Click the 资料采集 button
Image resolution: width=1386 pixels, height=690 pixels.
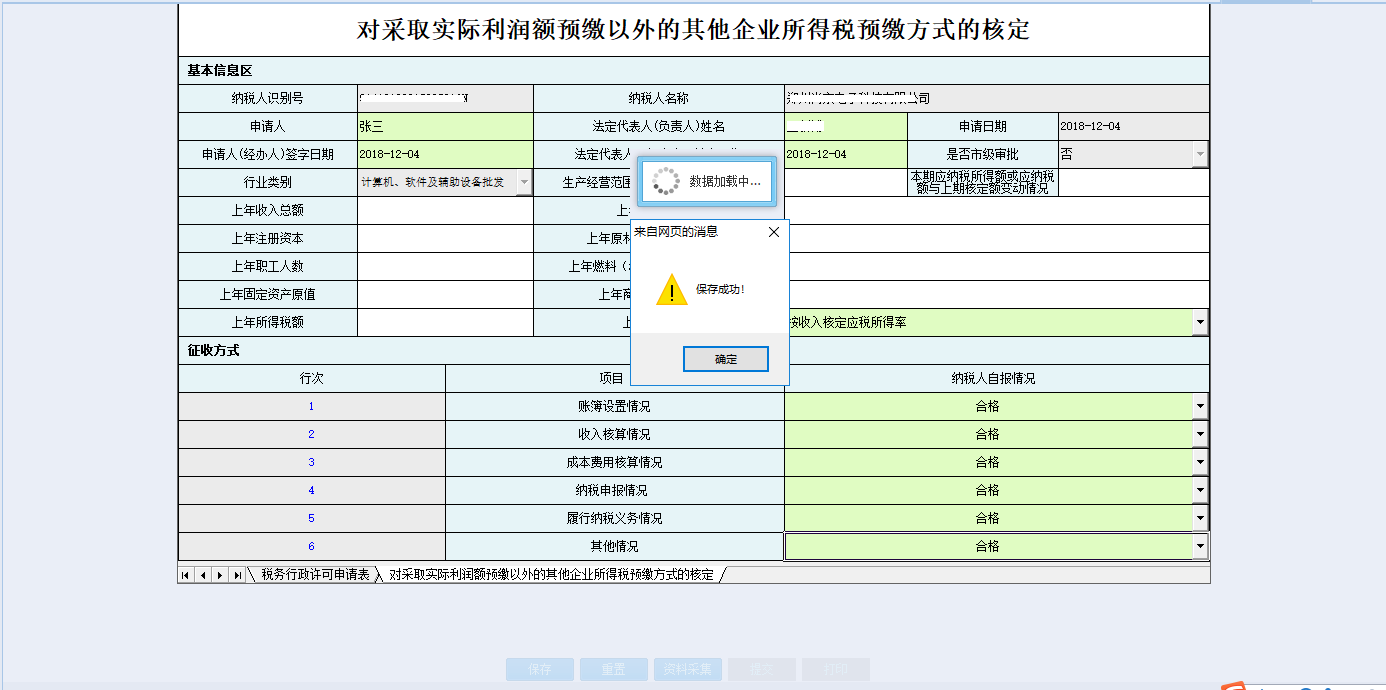click(687, 669)
